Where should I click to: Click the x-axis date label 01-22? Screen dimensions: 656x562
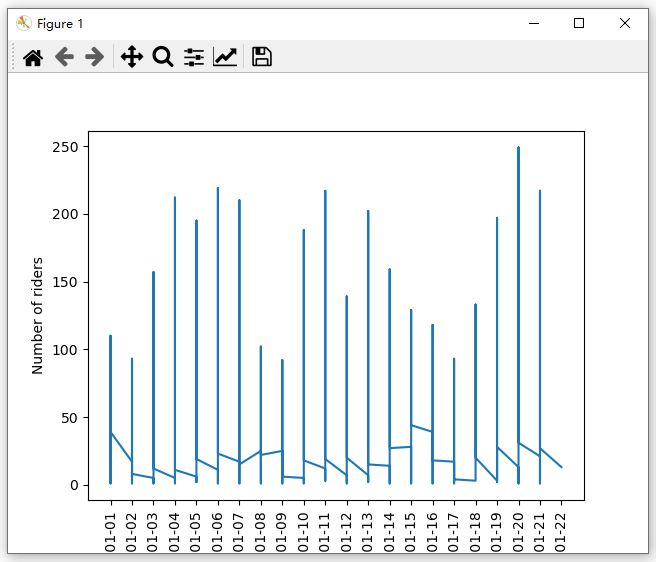[x=561, y=532]
